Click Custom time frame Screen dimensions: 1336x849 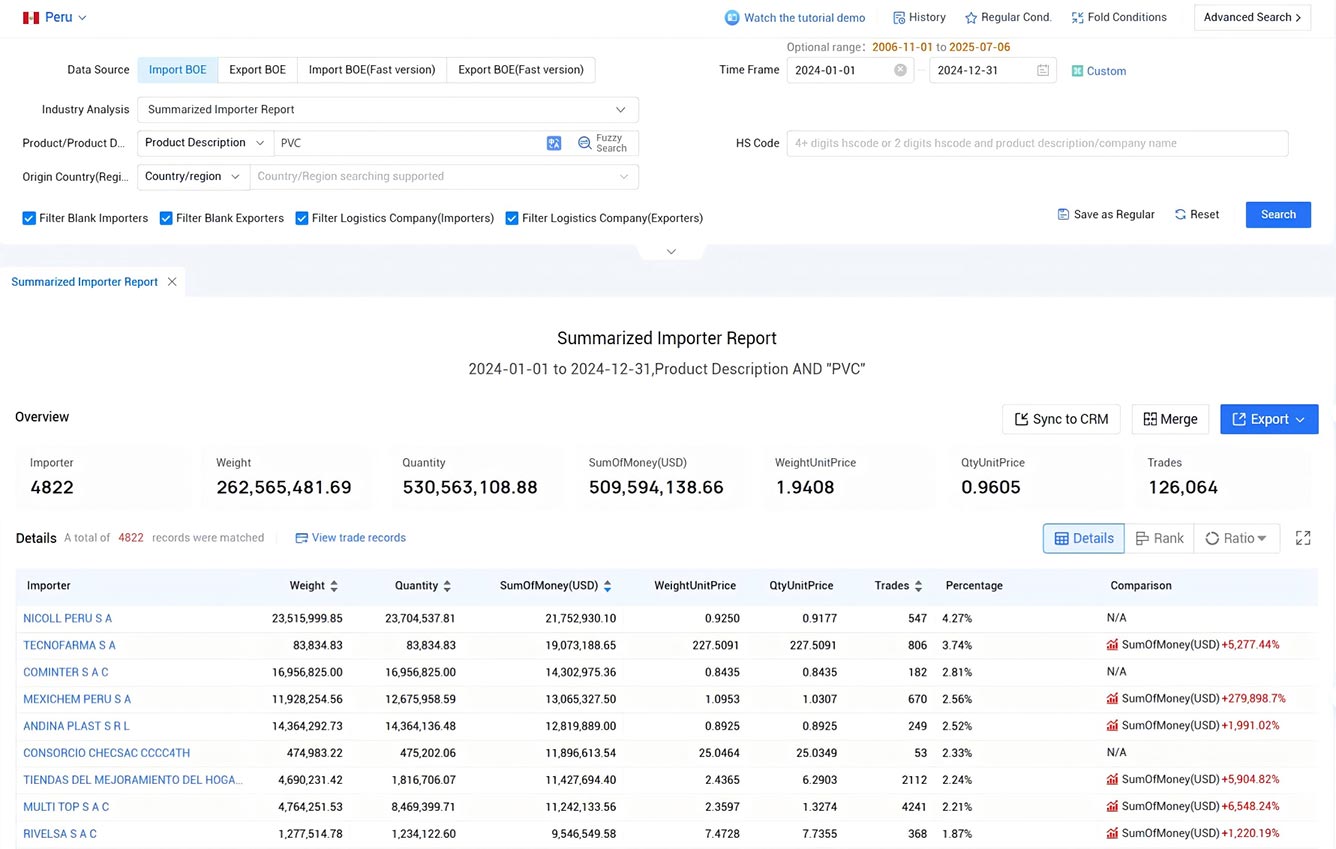tap(1099, 71)
